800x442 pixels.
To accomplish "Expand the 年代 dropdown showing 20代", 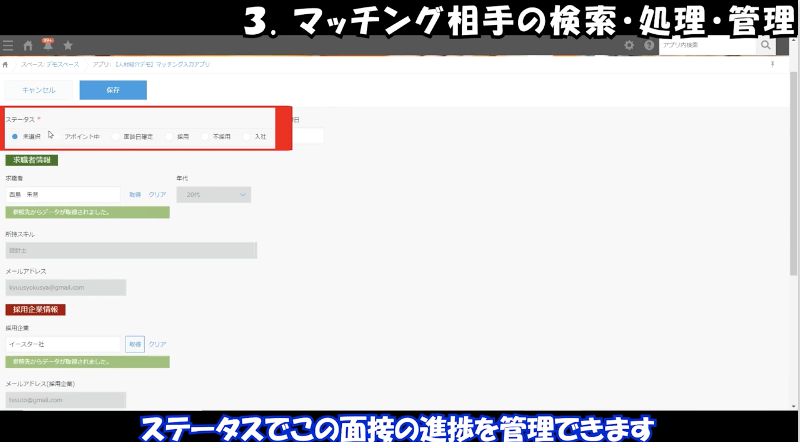I will (213, 194).
